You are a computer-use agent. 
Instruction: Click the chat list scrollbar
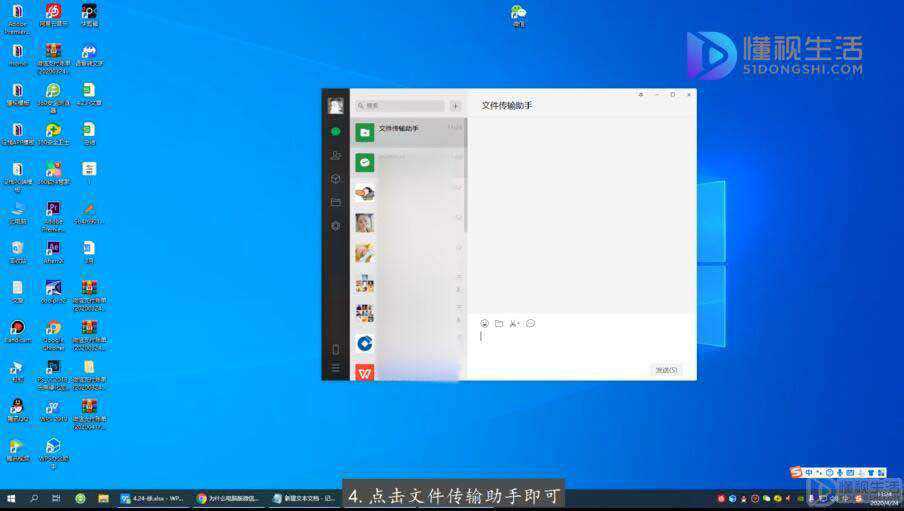[x=465, y=176]
